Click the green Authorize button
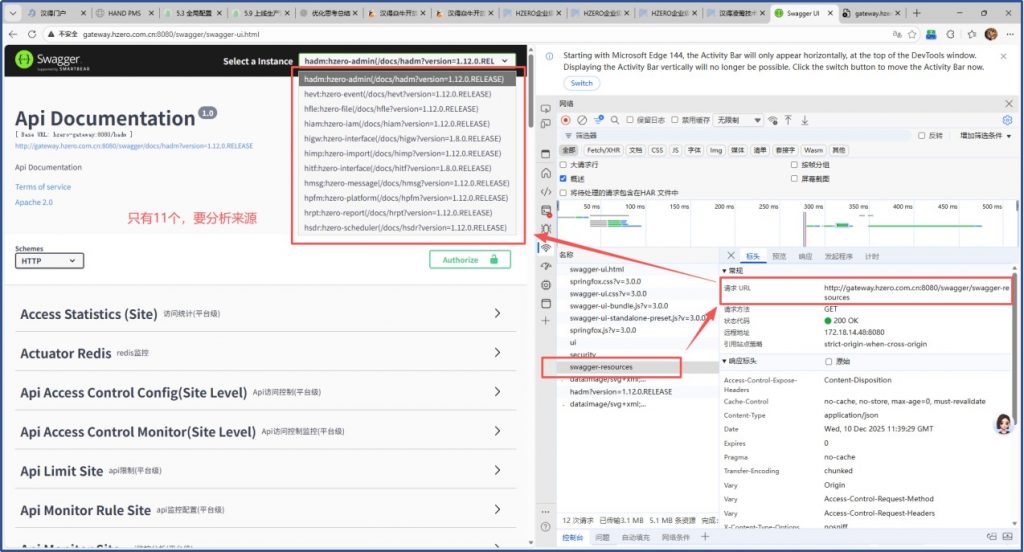This screenshot has height=552, width=1024. click(x=469, y=260)
